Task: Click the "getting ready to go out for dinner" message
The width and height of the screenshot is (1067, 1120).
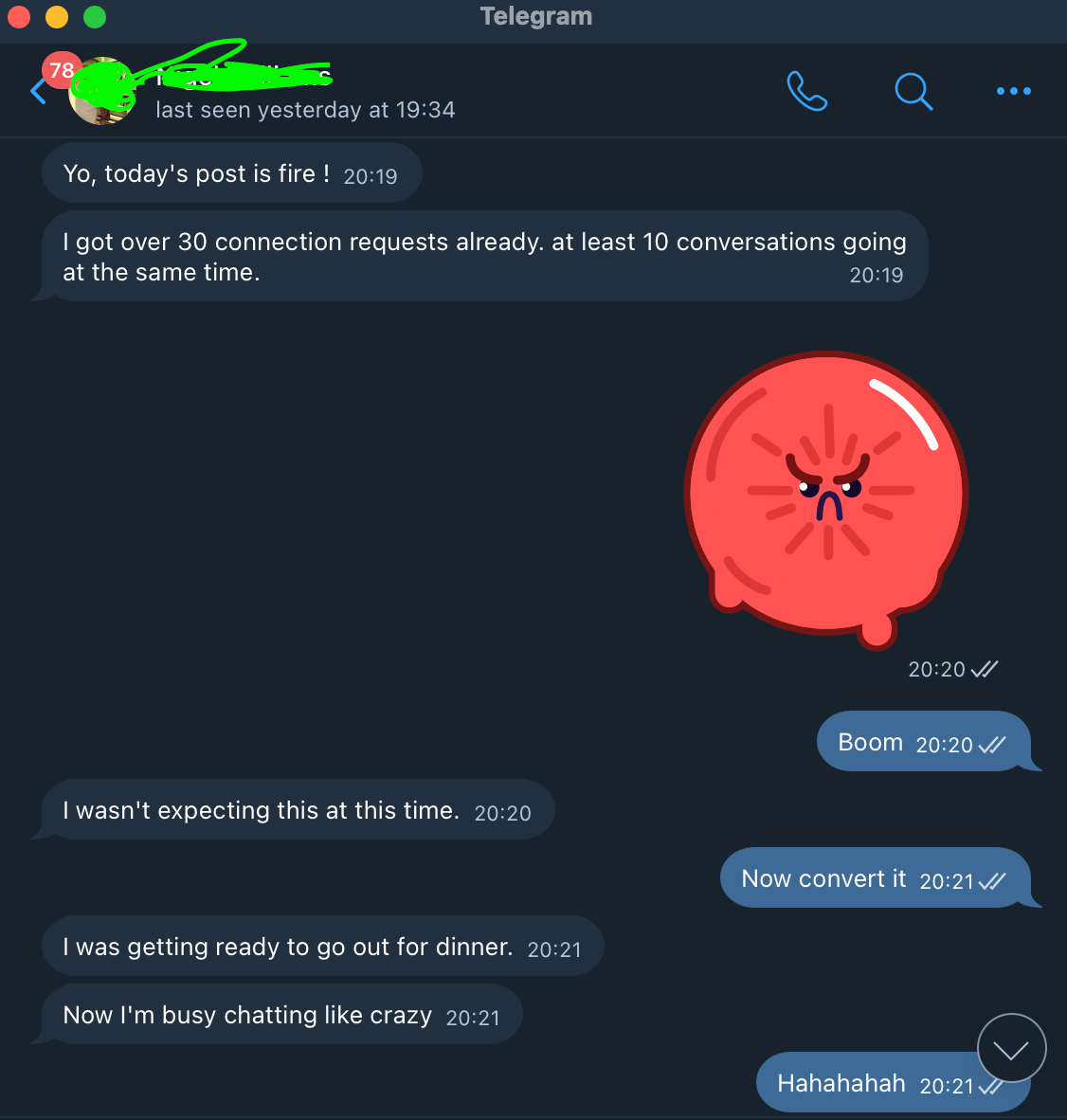Action: (x=323, y=947)
